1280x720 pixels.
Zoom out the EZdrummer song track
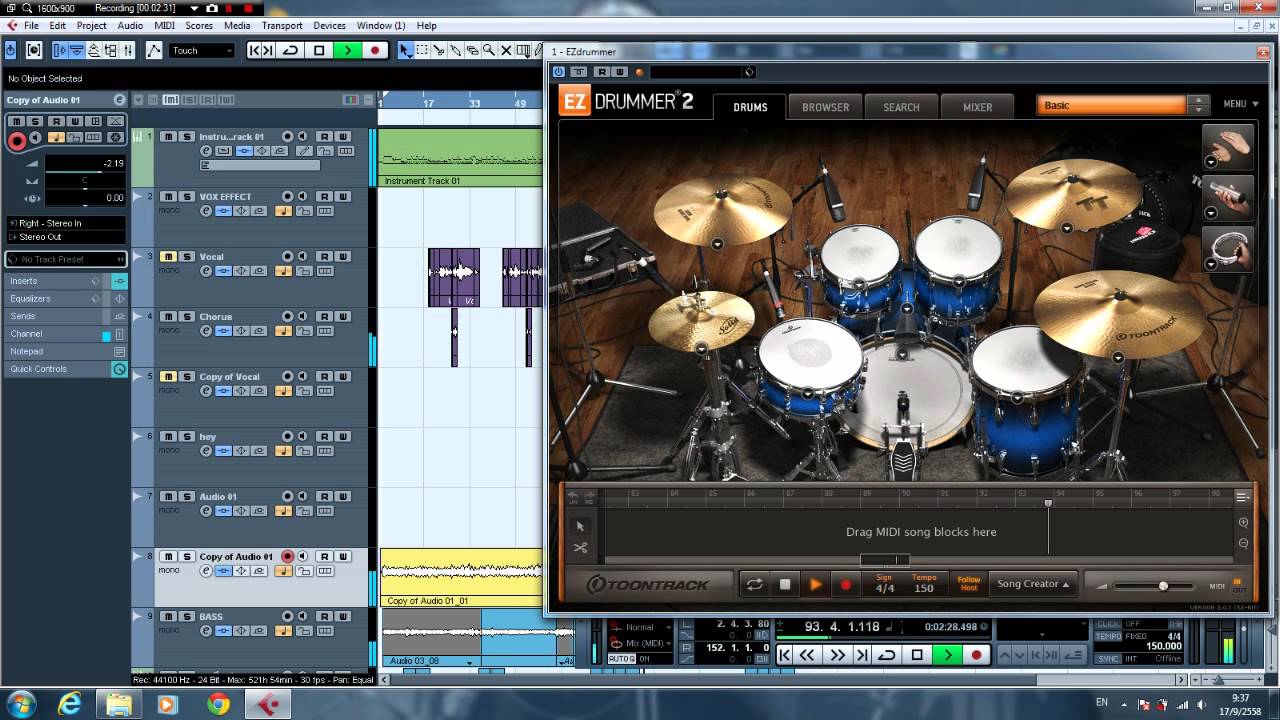(1243, 543)
